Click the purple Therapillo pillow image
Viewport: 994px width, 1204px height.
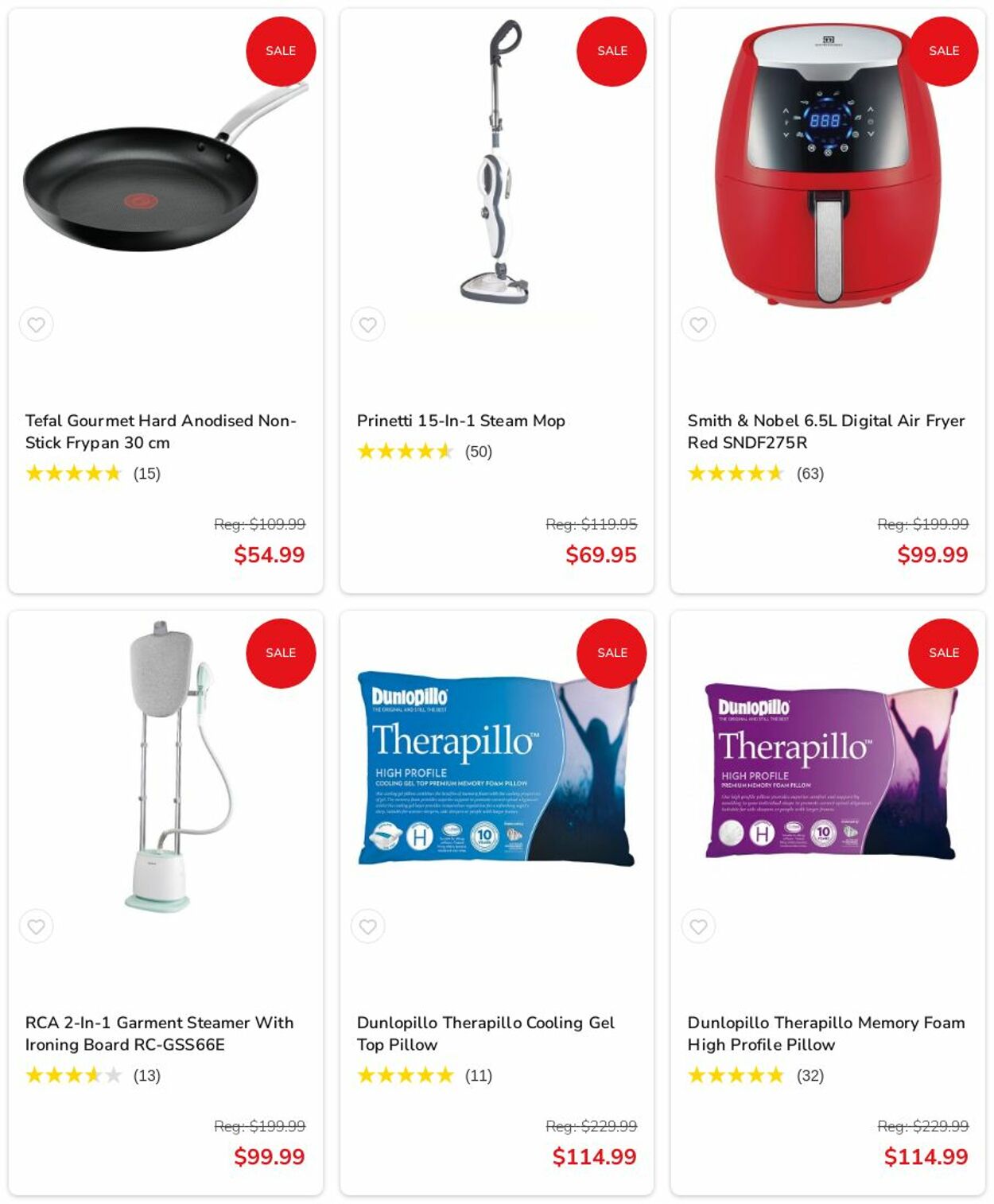[x=828, y=770]
